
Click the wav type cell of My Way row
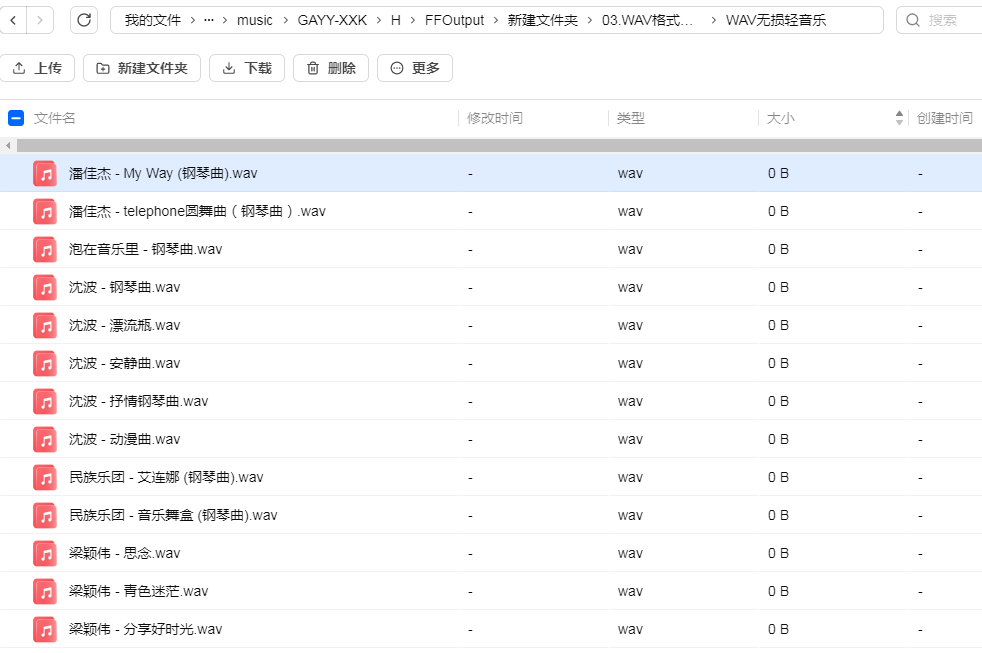point(630,174)
